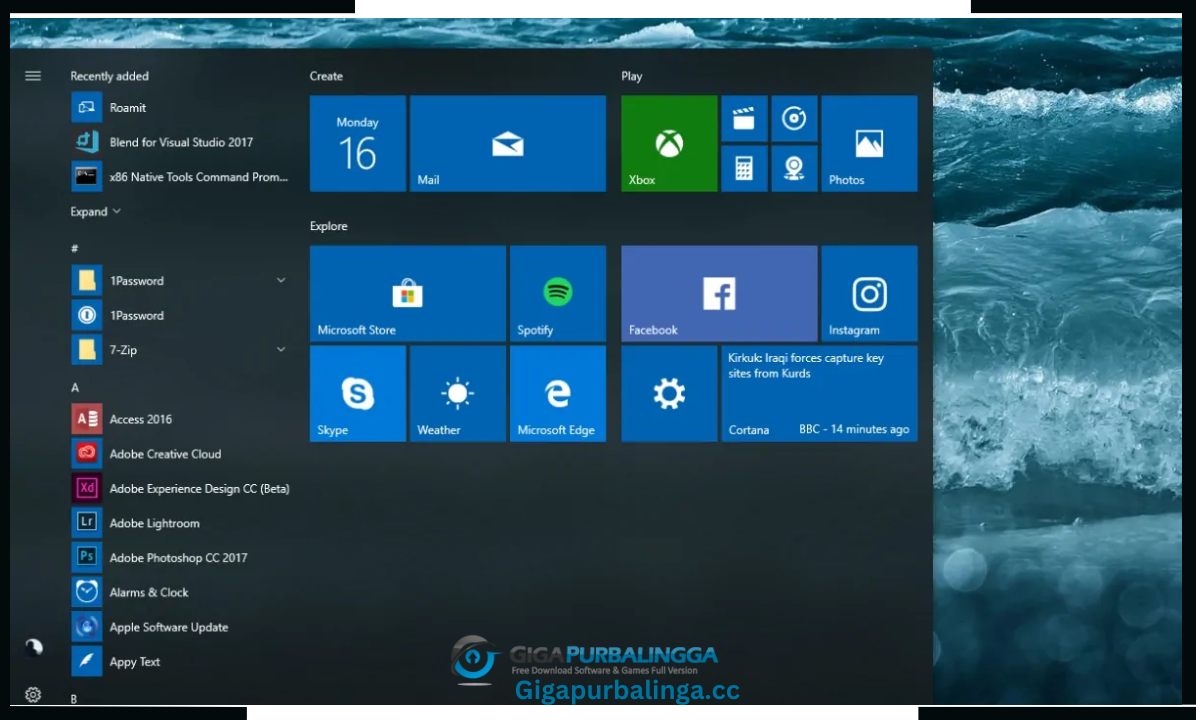Launch Adobe Lightroom
The width and height of the screenshot is (1200, 720).
click(x=180, y=523)
